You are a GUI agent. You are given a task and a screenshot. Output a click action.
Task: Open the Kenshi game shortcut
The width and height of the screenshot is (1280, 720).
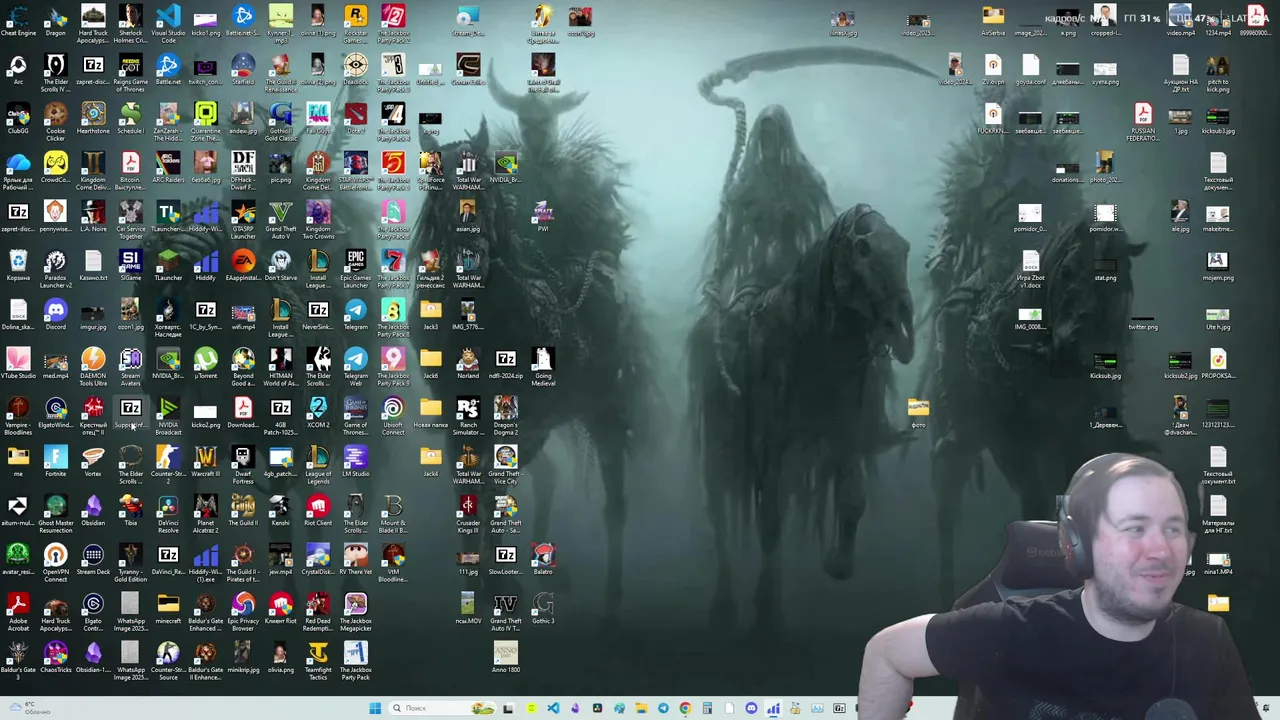[x=281, y=507]
